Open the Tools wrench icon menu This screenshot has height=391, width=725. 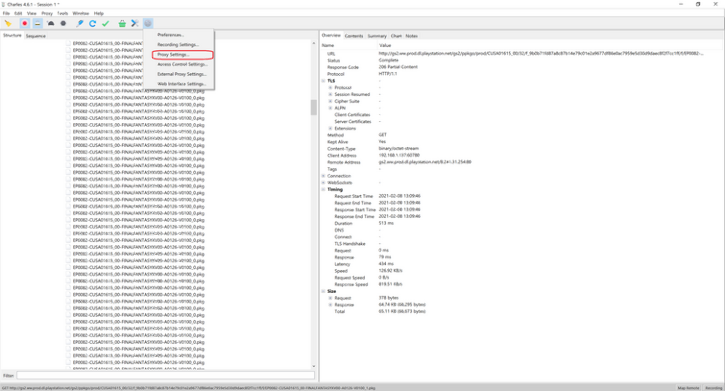(x=135, y=24)
